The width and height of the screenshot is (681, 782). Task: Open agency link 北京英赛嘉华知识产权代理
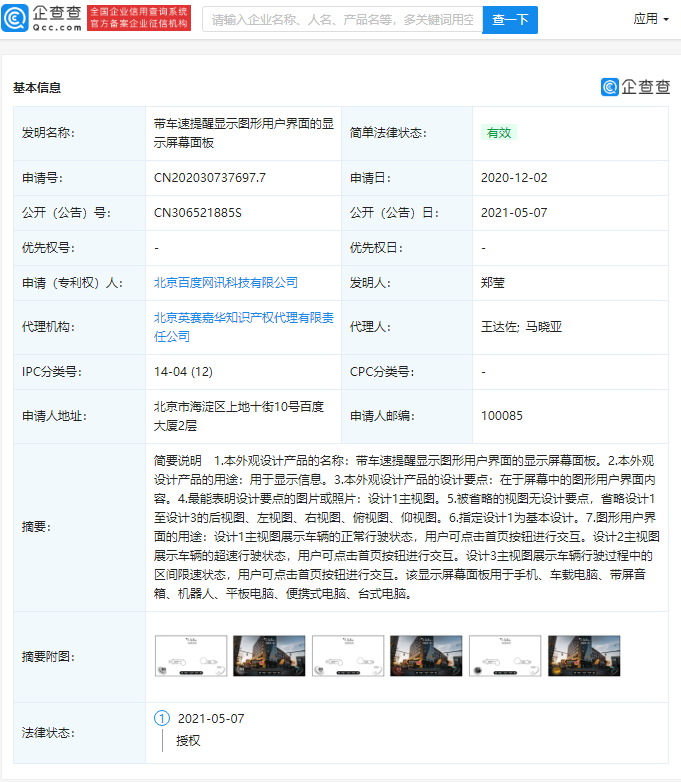tap(243, 327)
